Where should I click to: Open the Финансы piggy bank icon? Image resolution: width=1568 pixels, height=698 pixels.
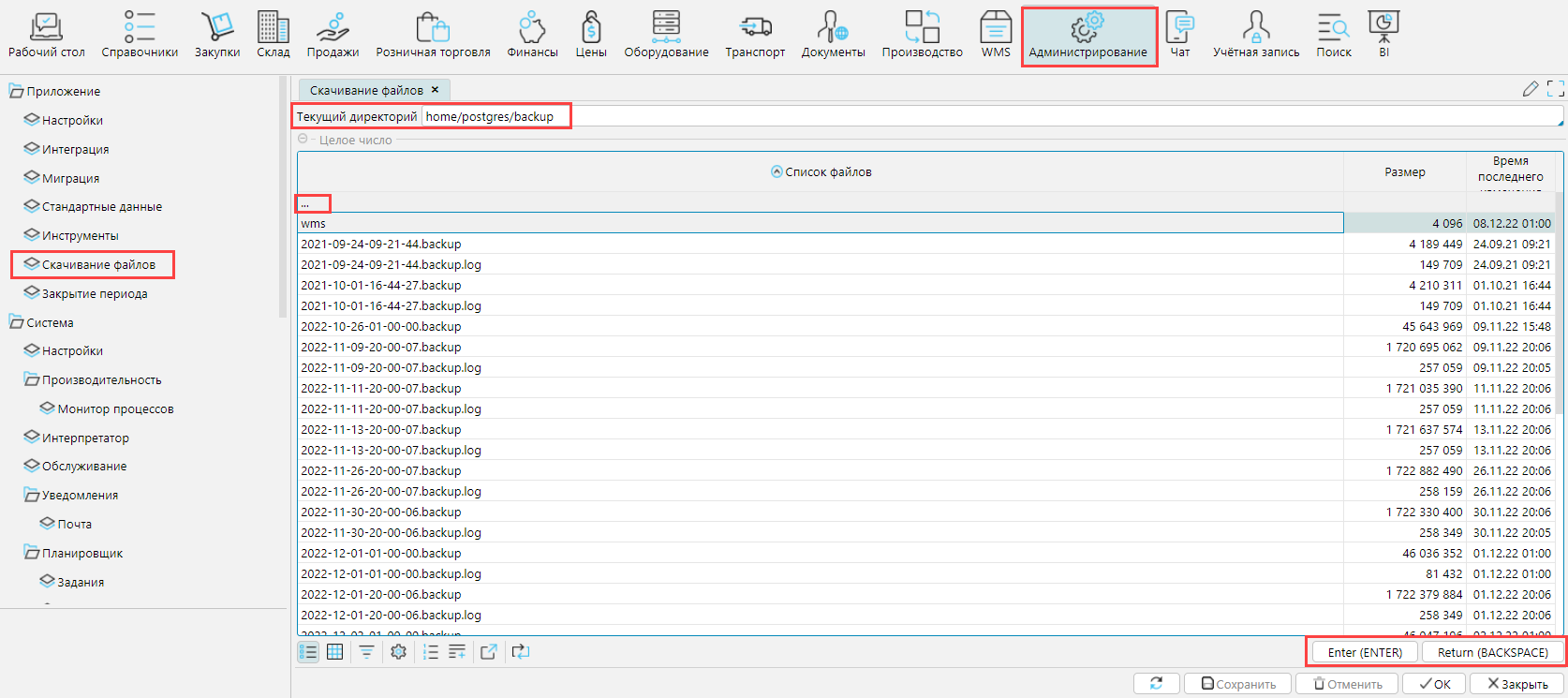coord(532,28)
